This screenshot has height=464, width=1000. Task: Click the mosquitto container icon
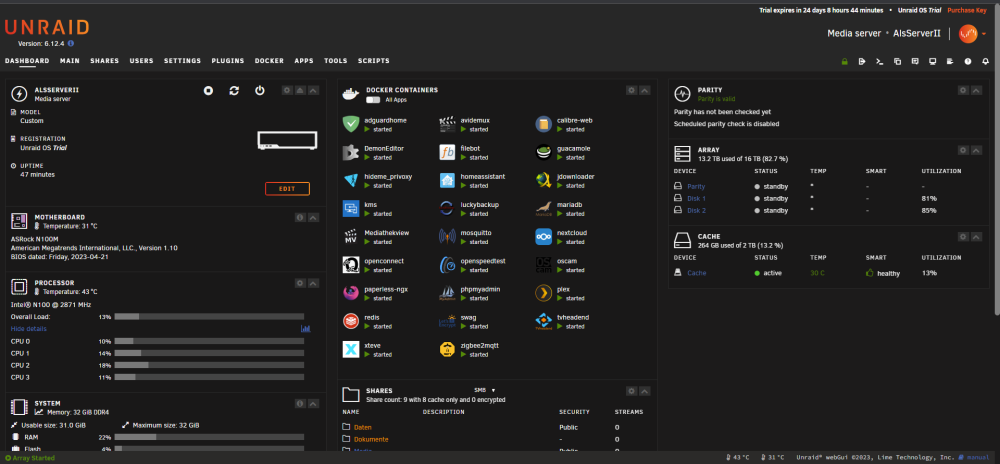pyautogui.click(x=447, y=236)
